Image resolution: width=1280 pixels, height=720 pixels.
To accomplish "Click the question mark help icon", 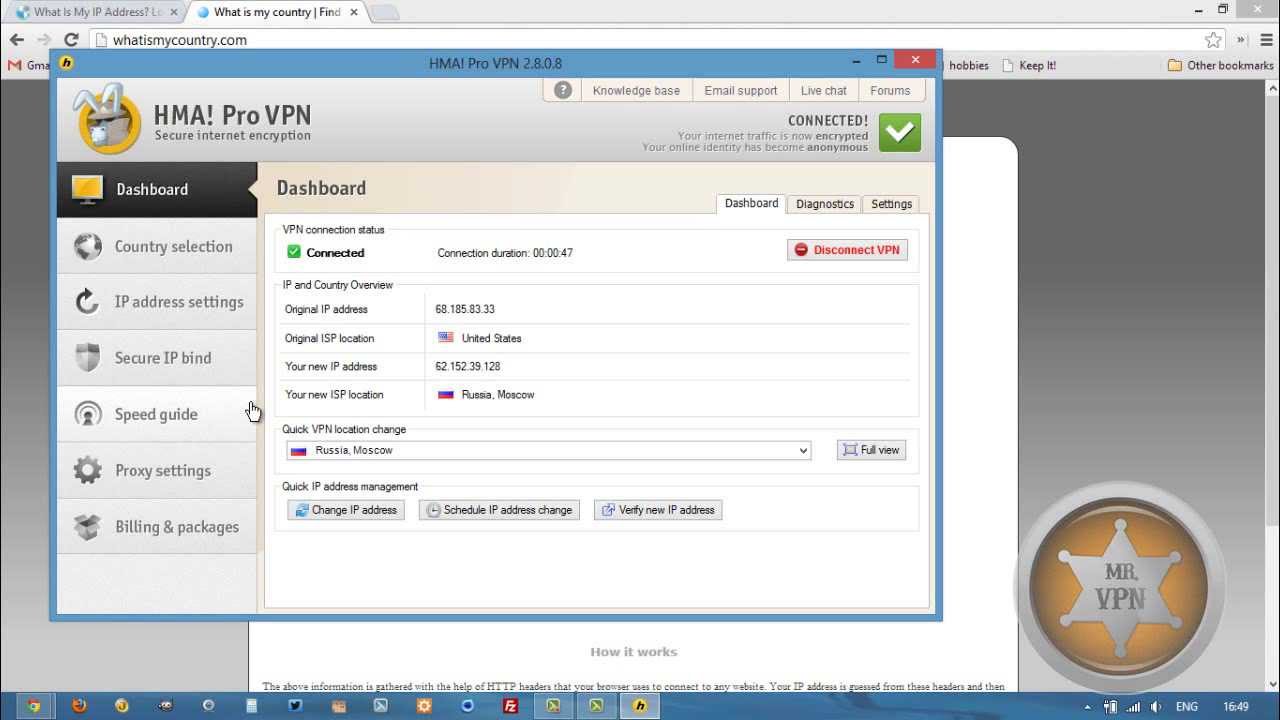I will point(563,90).
